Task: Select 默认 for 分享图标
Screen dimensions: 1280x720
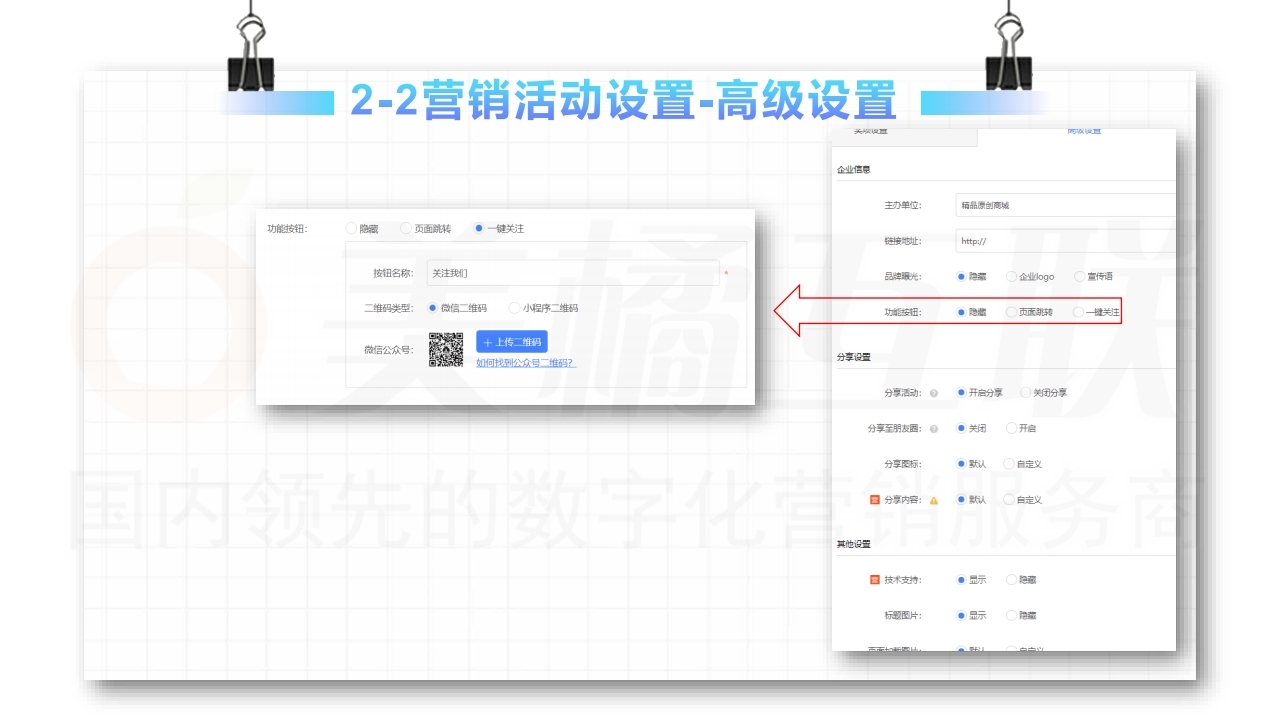Action: (962, 464)
